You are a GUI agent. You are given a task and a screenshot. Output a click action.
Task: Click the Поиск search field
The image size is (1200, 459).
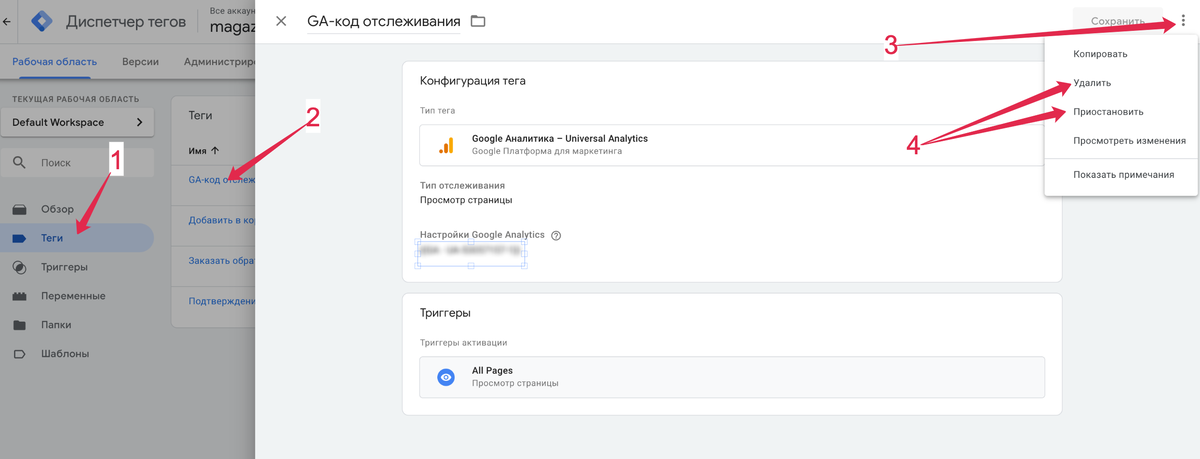(x=78, y=162)
